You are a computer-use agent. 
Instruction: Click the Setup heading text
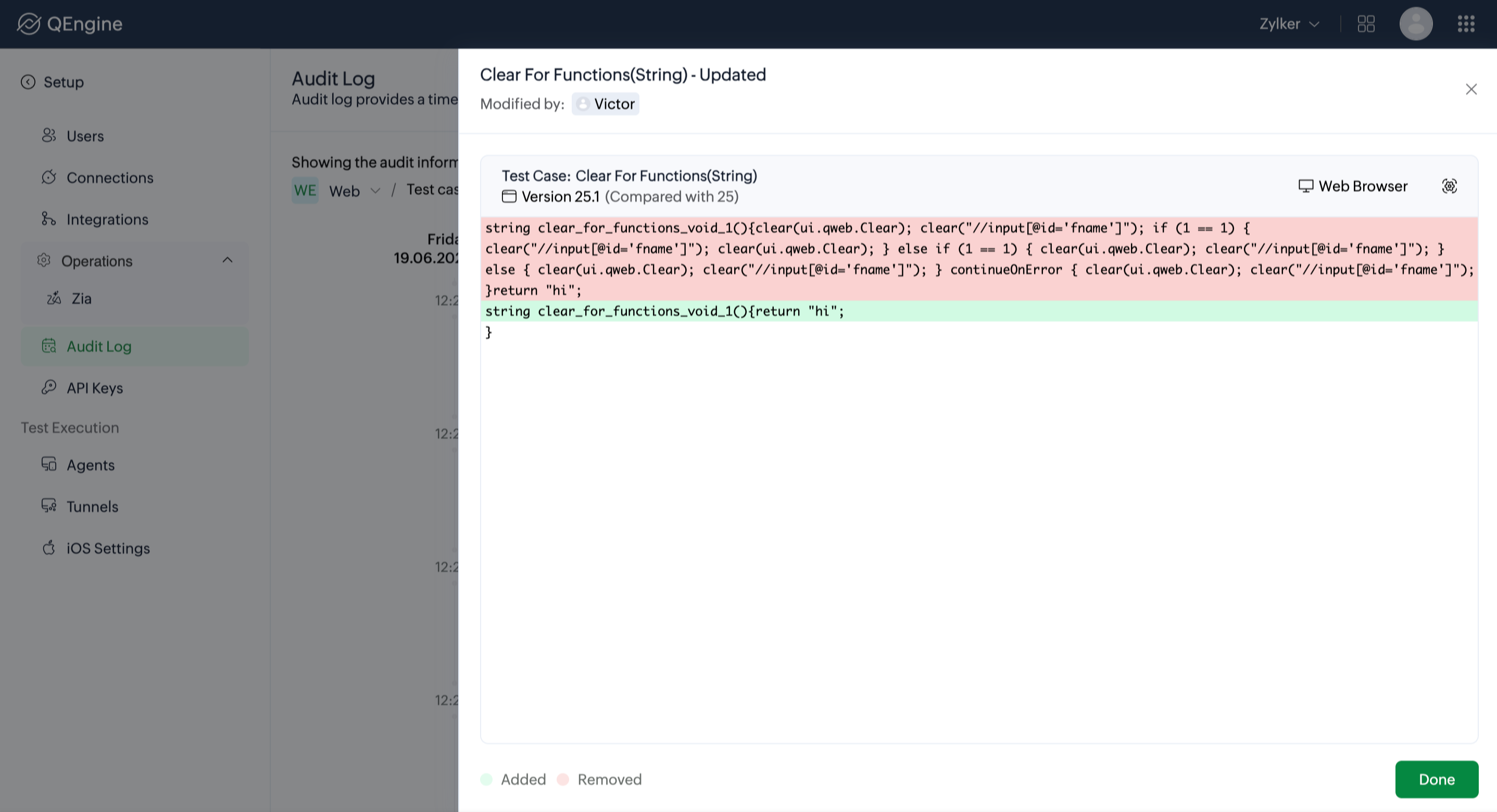(64, 82)
